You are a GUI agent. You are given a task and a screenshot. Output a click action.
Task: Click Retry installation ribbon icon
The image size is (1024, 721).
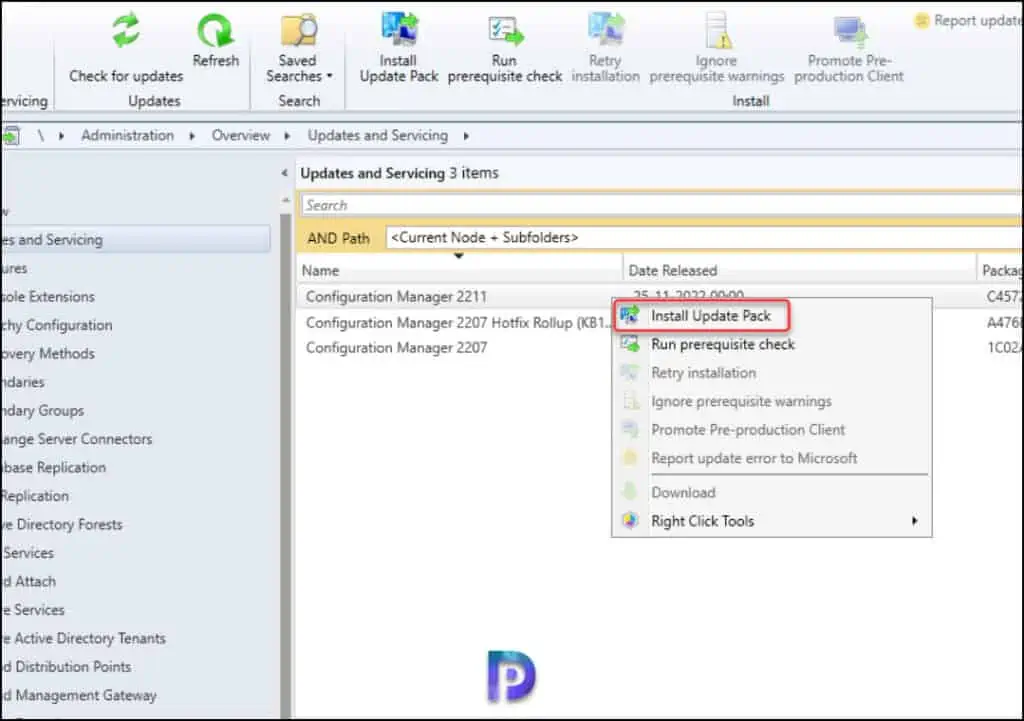coord(606,29)
